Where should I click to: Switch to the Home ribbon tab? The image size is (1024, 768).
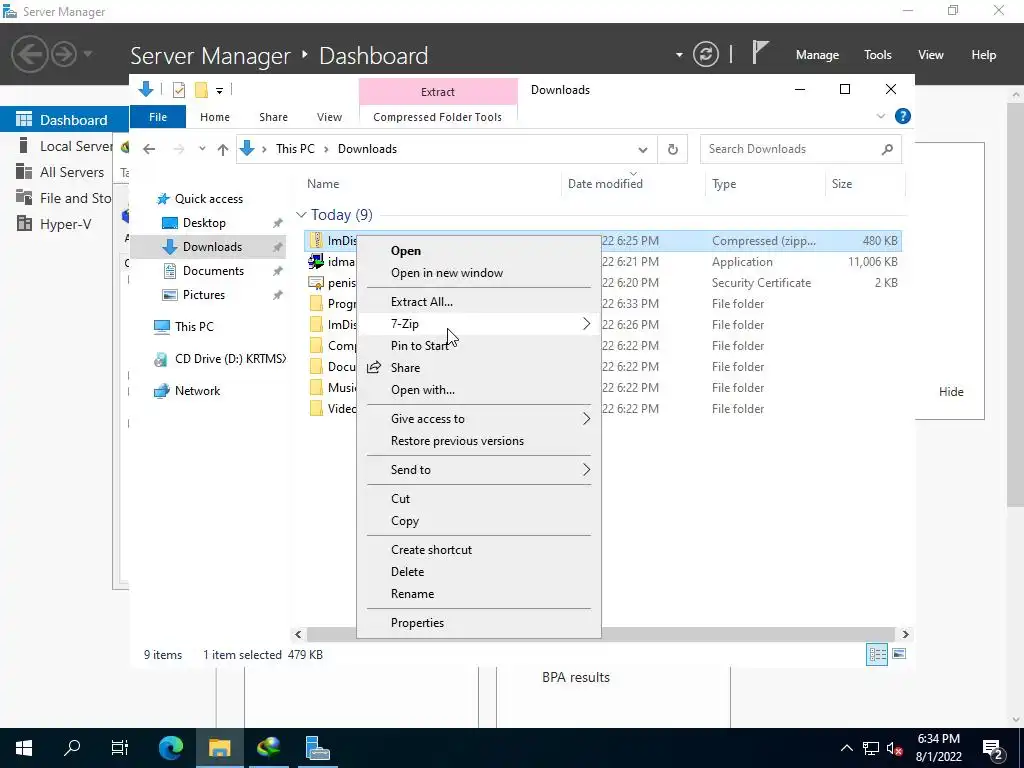(215, 117)
